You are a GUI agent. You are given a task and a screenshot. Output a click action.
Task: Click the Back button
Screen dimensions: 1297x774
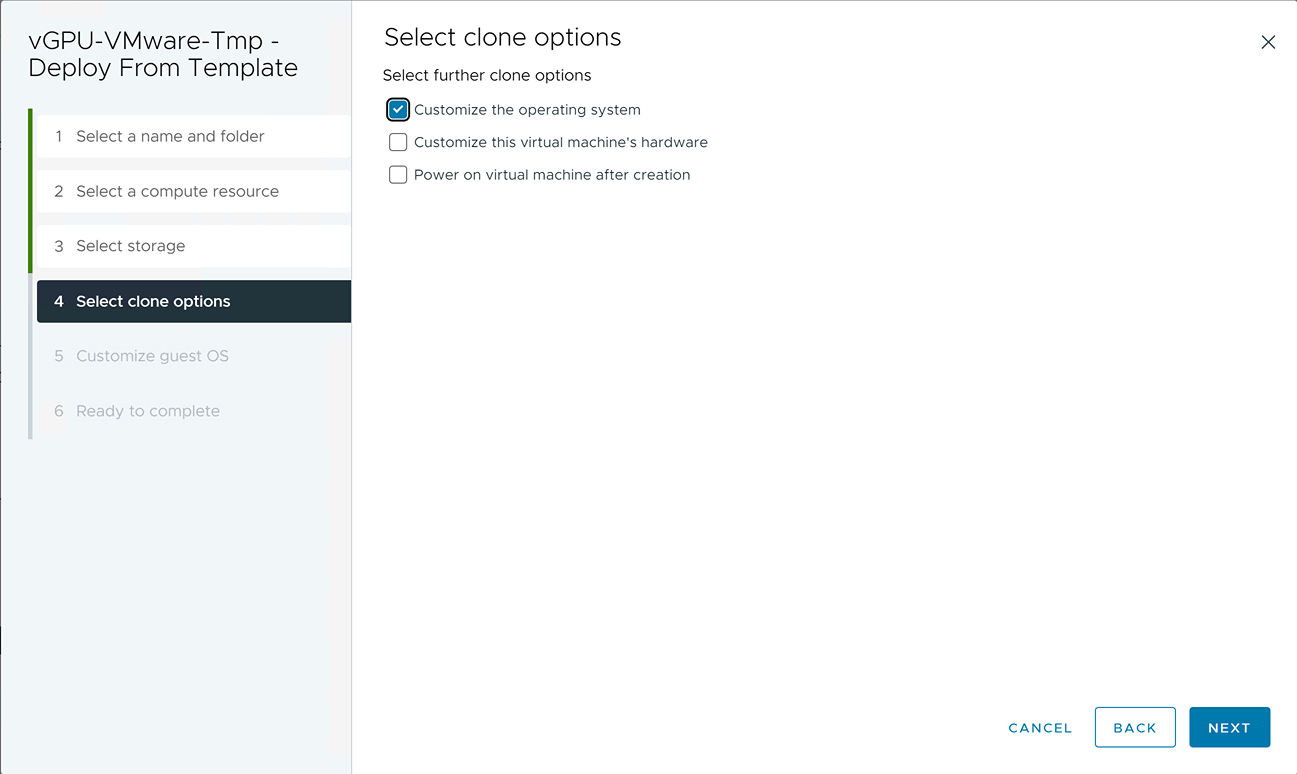pos(1134,728)
